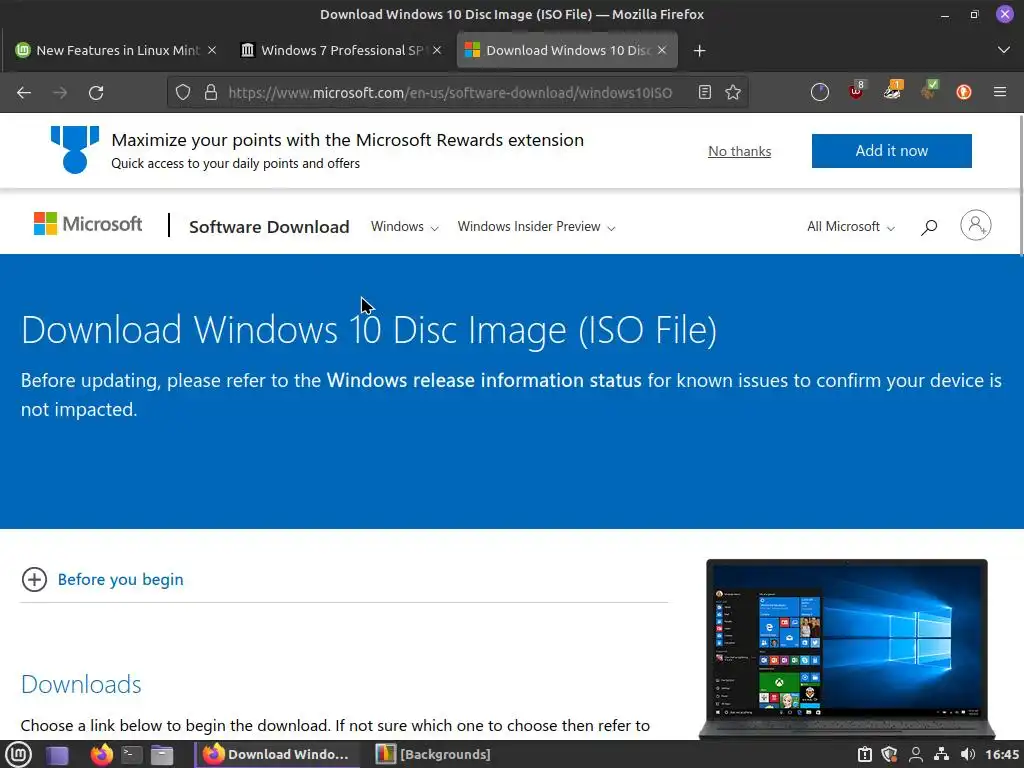
Task: Go back to the previous page
Action: click(x=24, y=93)
